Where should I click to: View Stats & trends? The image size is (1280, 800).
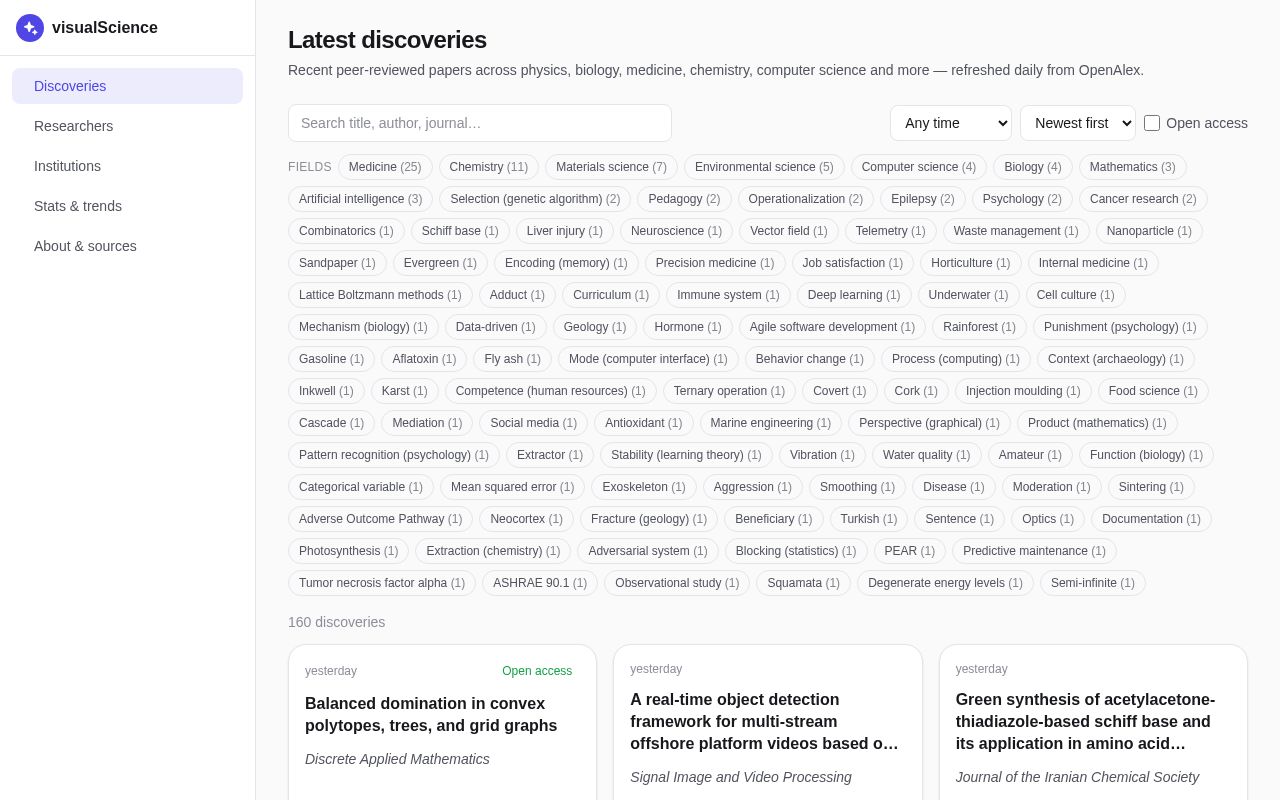[127, 206]
